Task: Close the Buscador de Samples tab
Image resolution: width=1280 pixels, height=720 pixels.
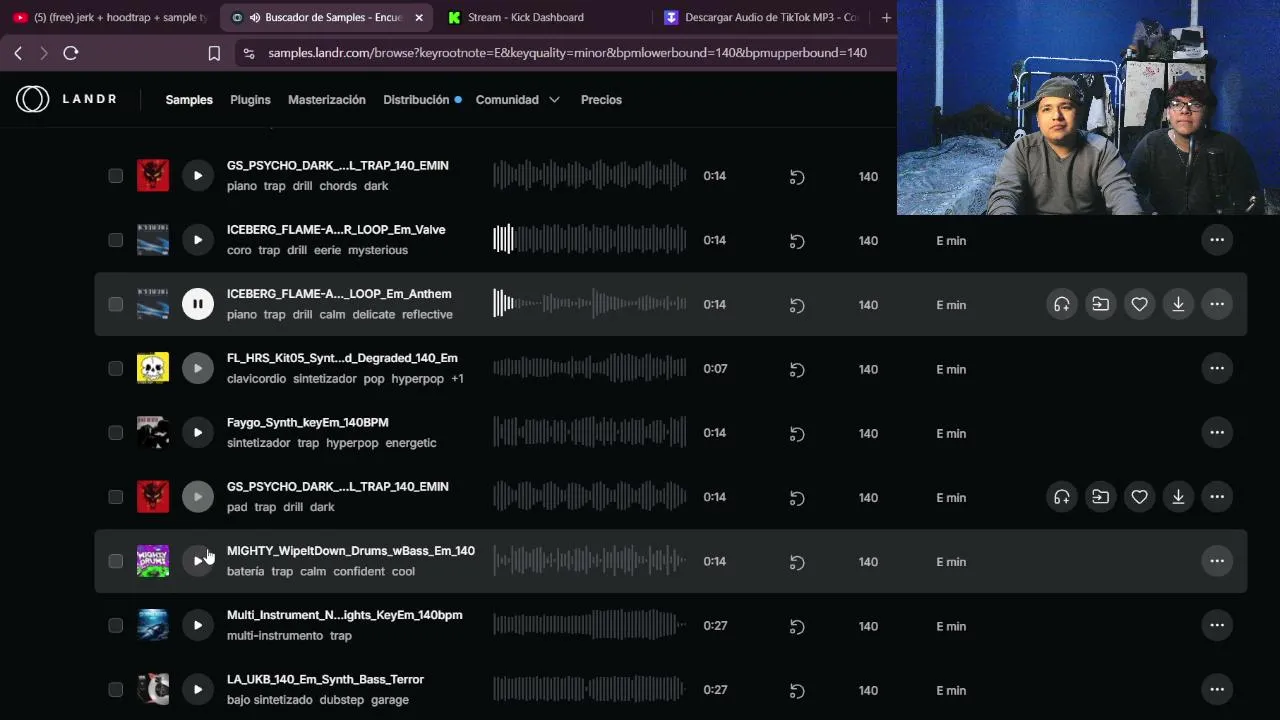Action: pyautogui.click(x=419, y=17)
